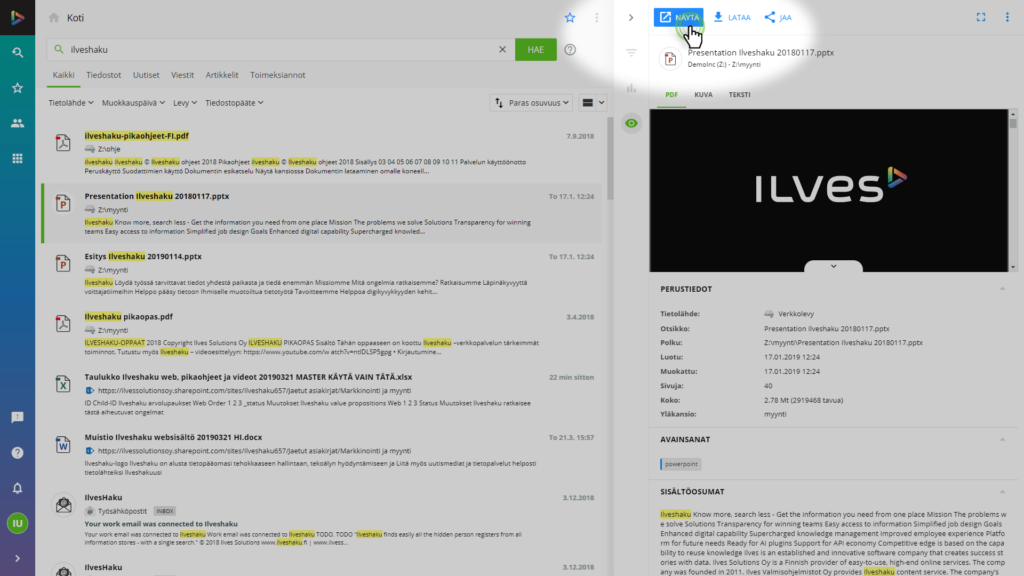Click PDF icon of Ilveshaku-pikaohjeet-FI.pdf

[x=63, y=143]
